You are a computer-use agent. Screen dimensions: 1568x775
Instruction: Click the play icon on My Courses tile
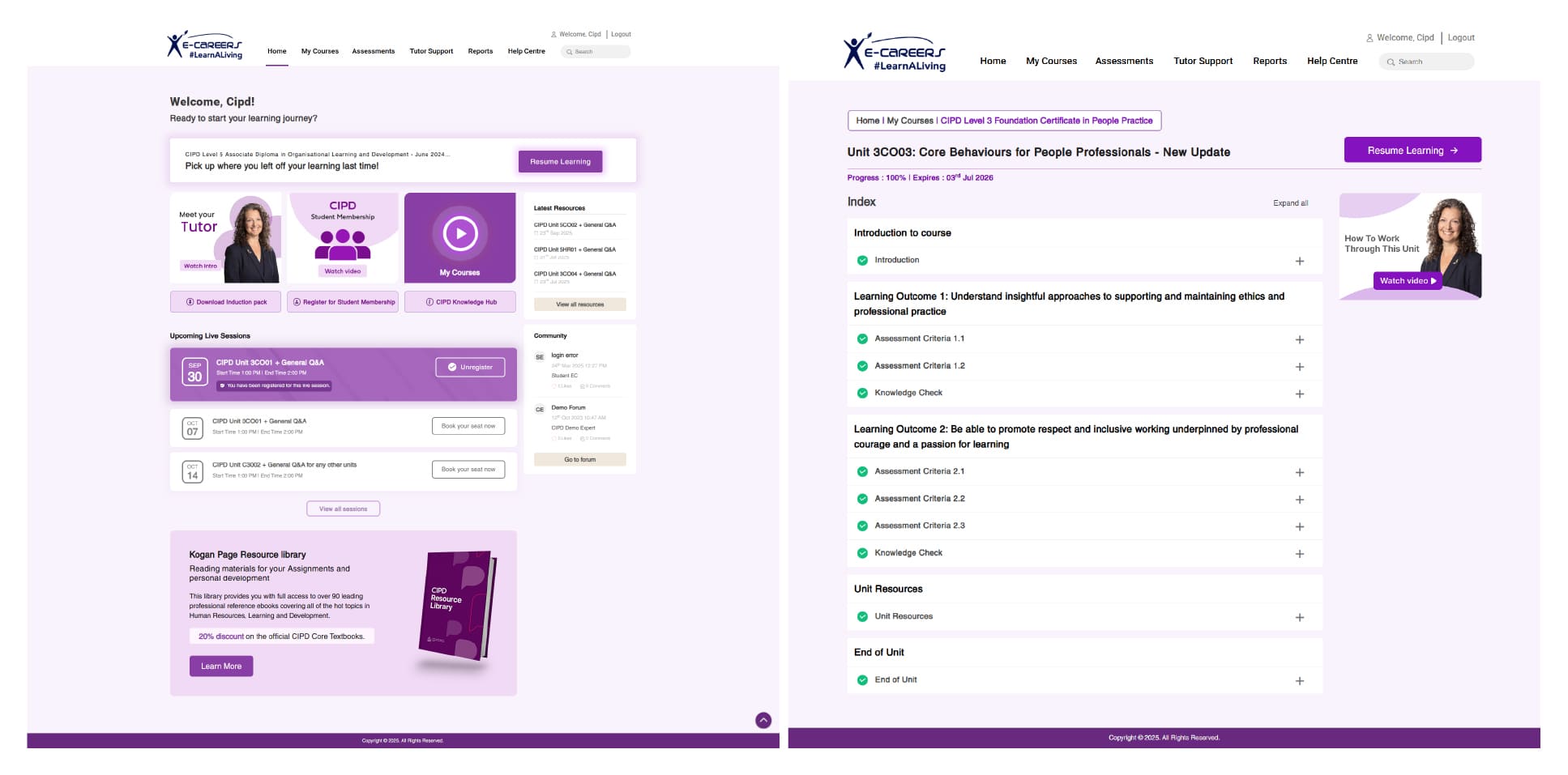pos(459,234)
